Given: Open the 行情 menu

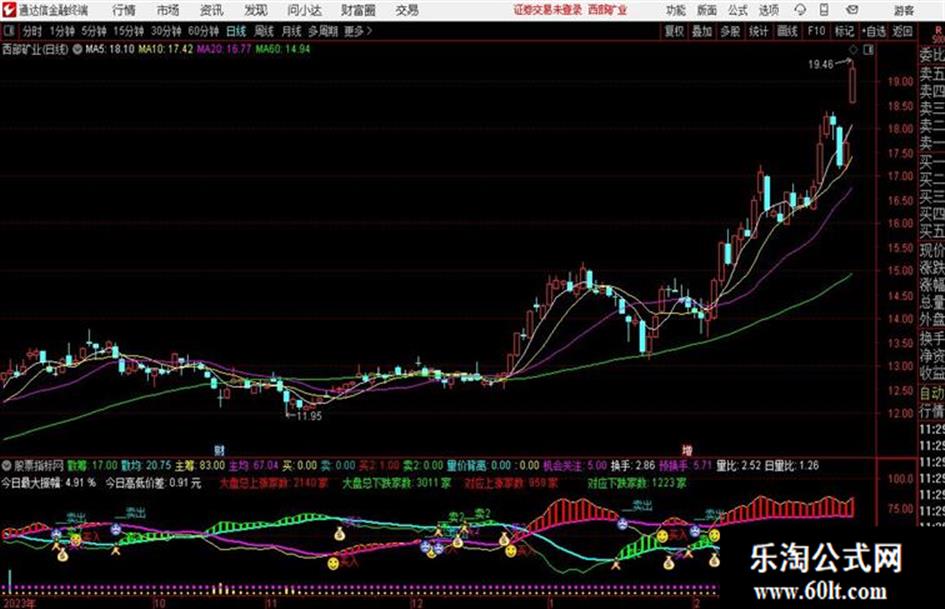Looking at the screenshot, I should [x=124, y=10].
